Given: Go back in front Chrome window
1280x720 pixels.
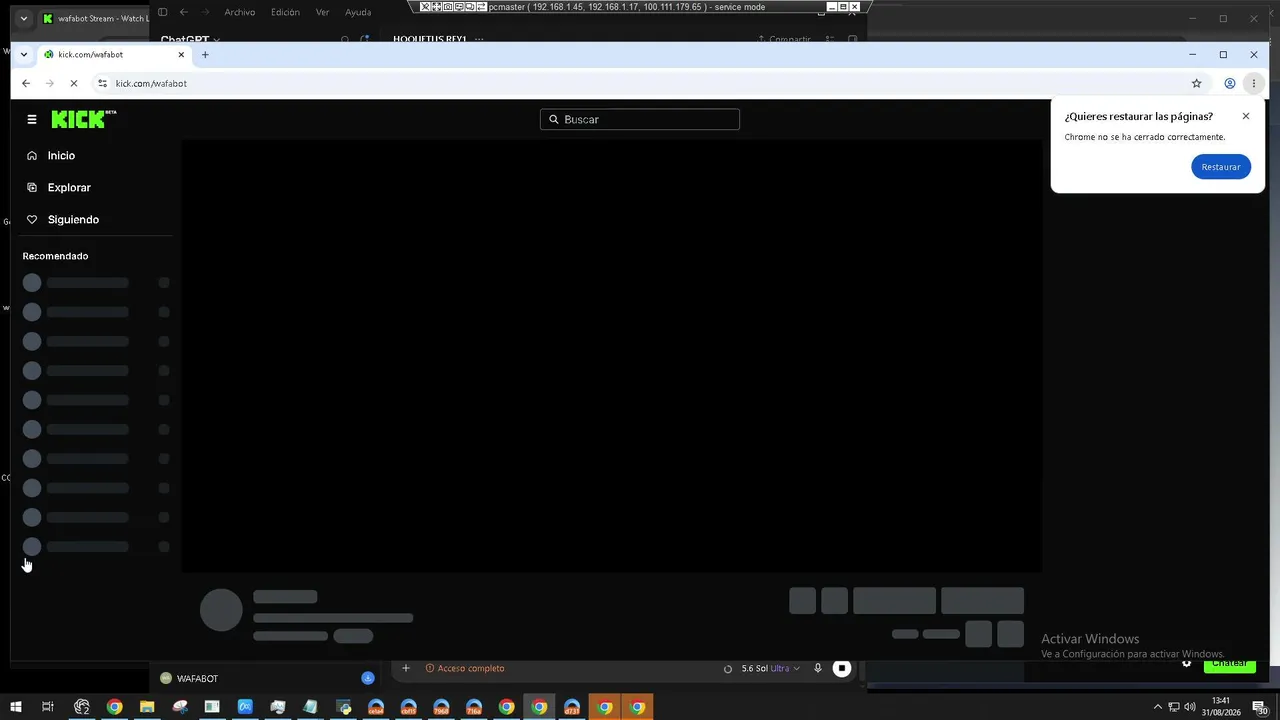Looking at the screenshot, I should 26,83.
